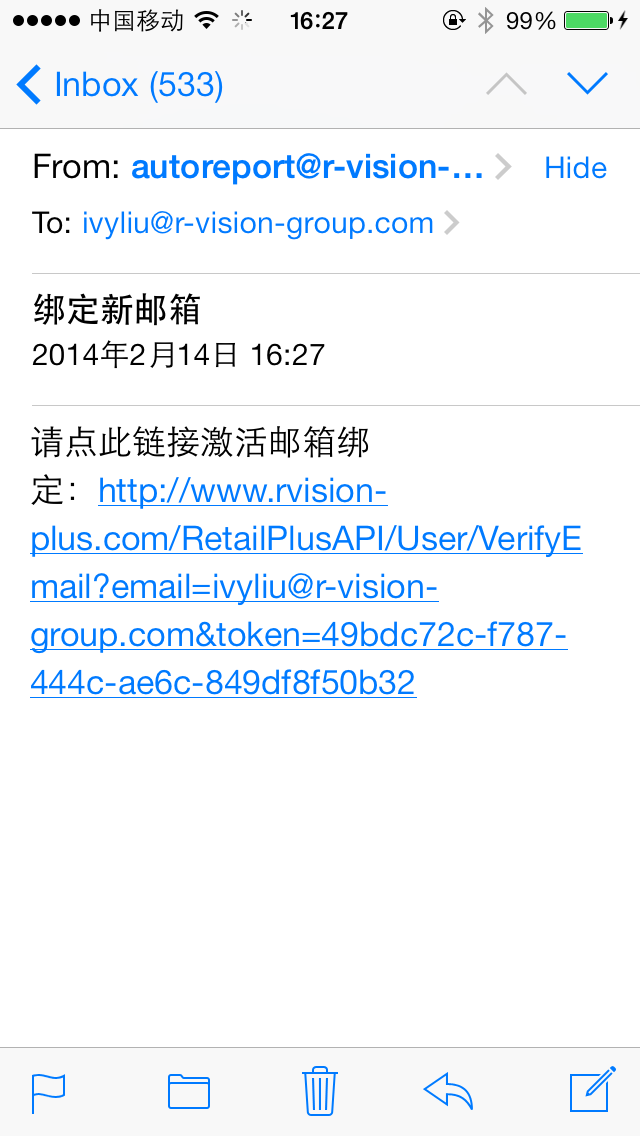The image size is (640, 1136).
Task: Open sender autoreport@r-vision contact
Action: (x=307, y=168)
